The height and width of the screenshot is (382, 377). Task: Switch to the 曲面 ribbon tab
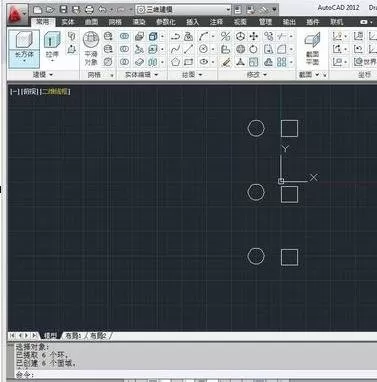tap(91, 22)
